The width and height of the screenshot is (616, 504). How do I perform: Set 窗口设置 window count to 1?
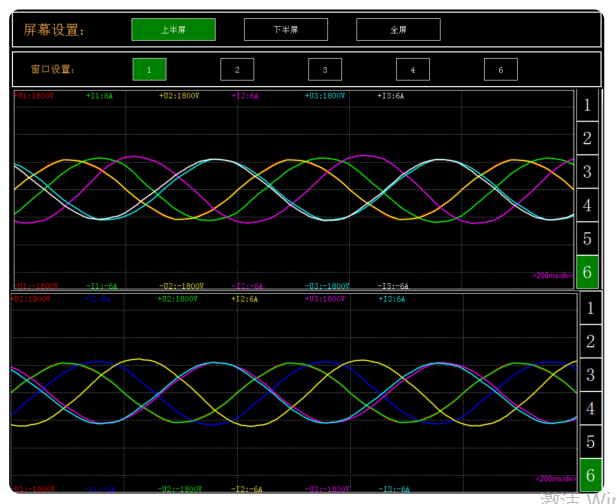click(149, 70)
